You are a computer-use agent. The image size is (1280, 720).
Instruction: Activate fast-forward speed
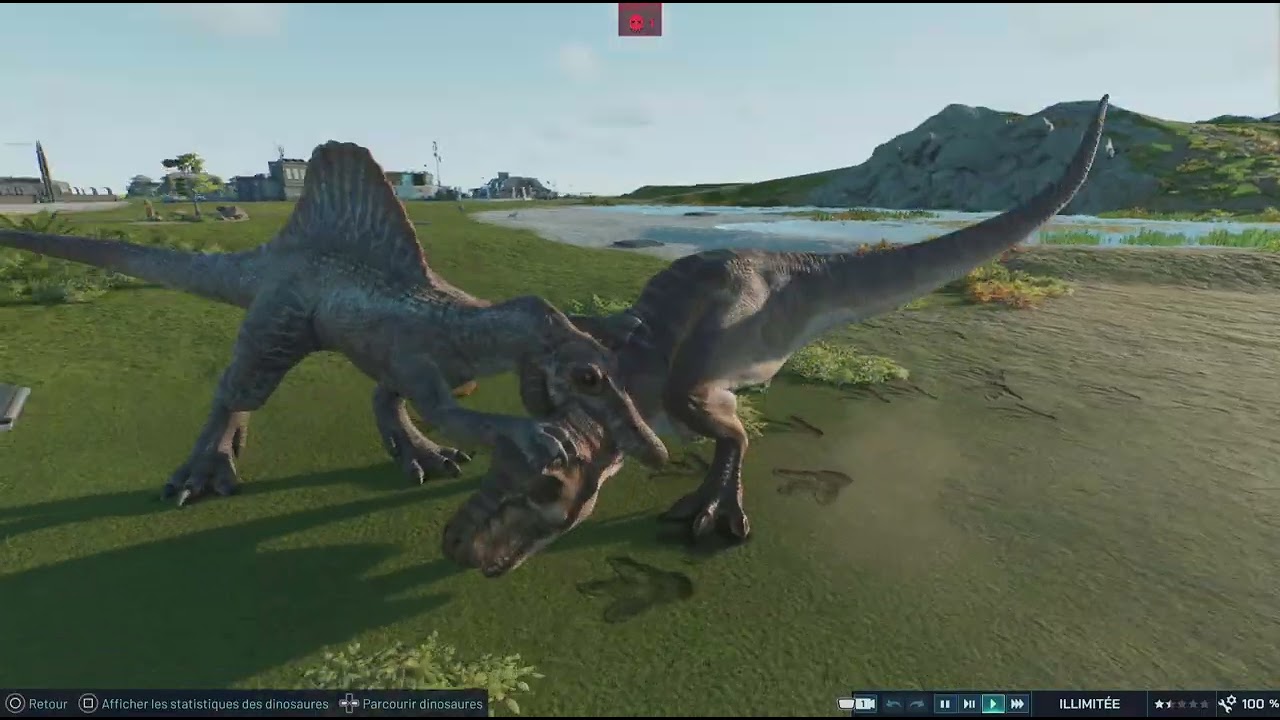click(1017, 704)
